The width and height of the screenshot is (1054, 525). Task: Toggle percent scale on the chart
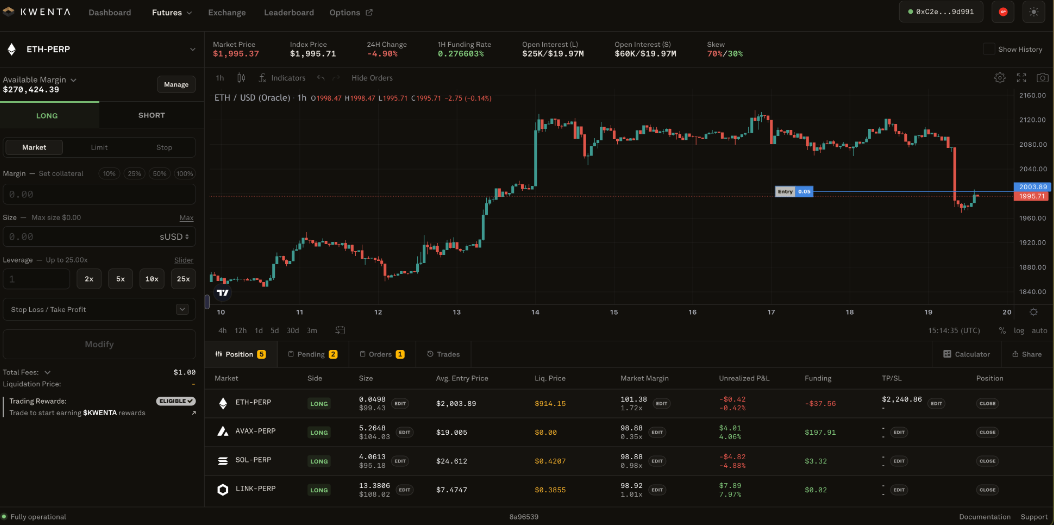pos(1002,331)
